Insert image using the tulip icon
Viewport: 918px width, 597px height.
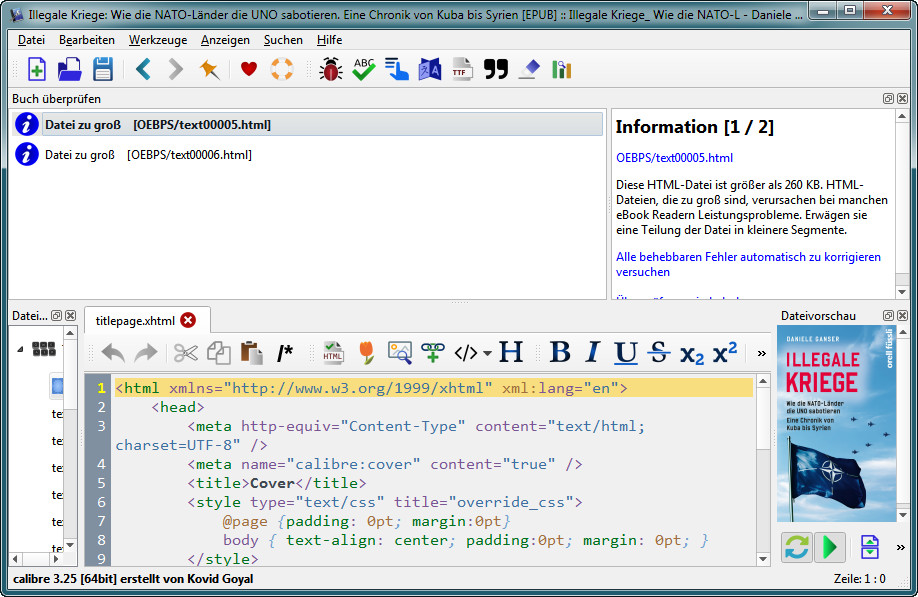(x=366, y=352)
